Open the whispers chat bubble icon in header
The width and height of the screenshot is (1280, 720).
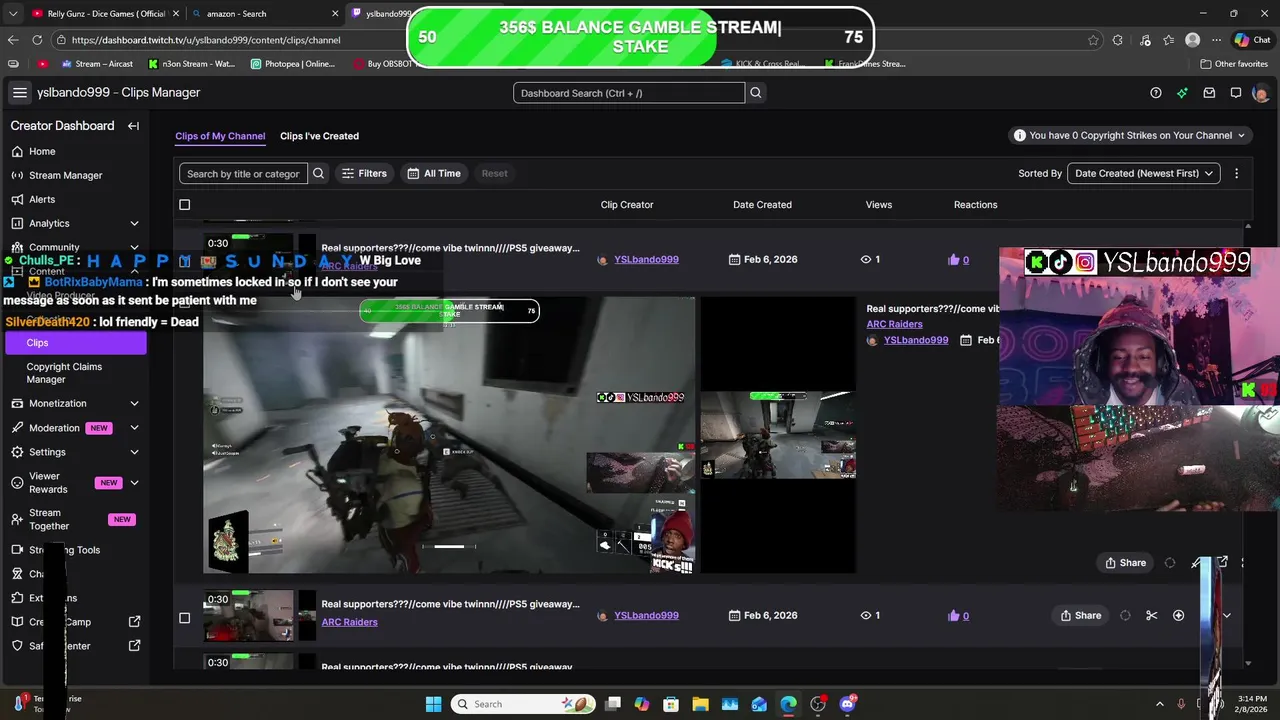pos(1236,93)
